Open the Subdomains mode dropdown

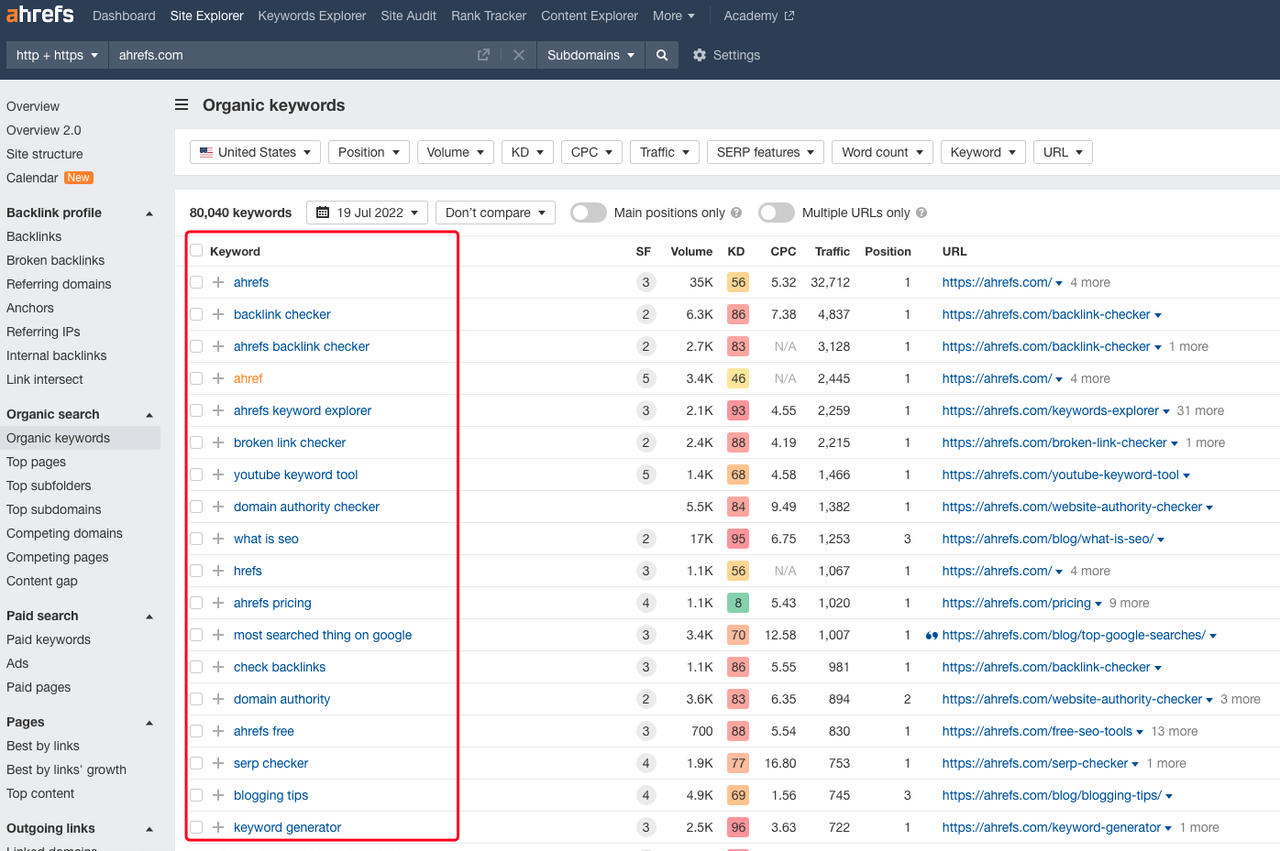pos(591,55)
